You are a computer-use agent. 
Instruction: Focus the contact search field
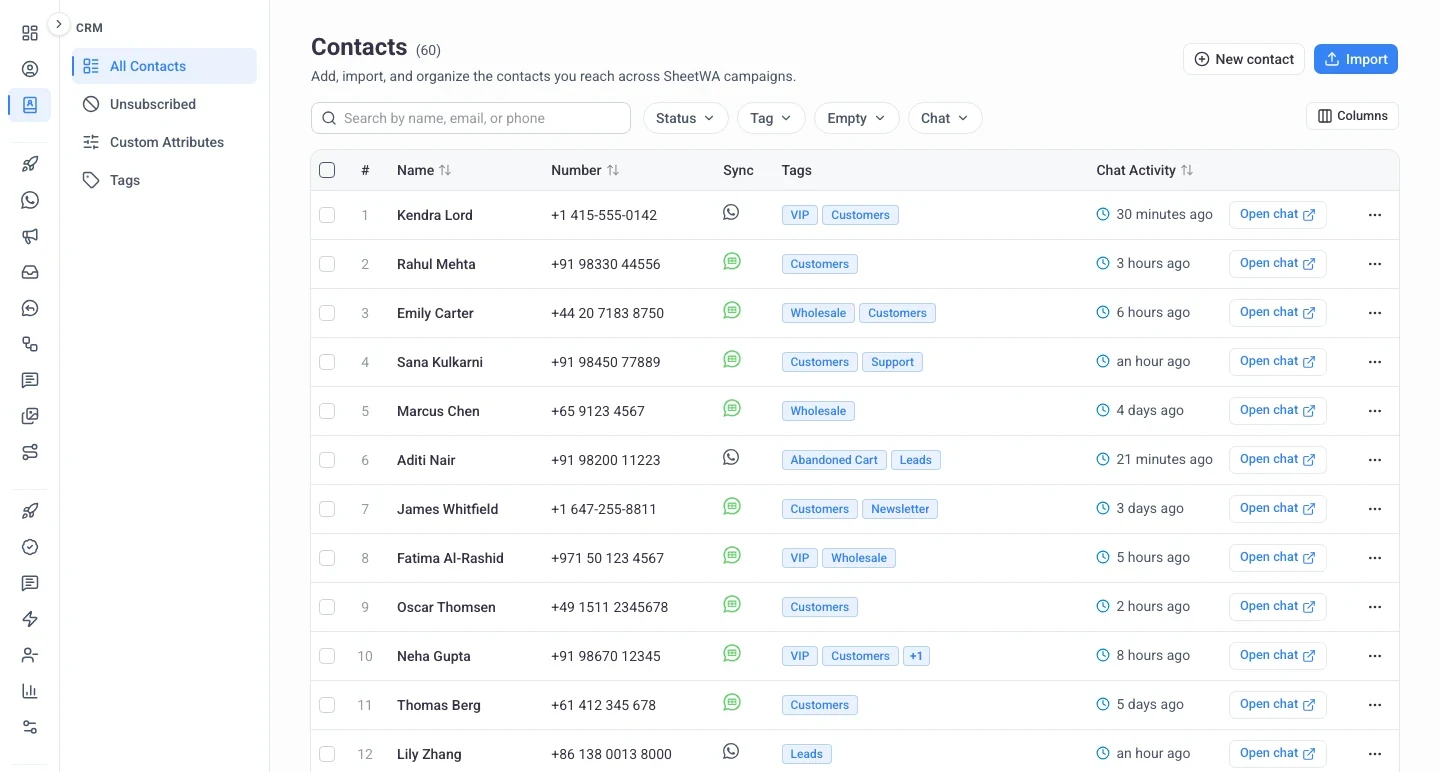tap(471, 118)
